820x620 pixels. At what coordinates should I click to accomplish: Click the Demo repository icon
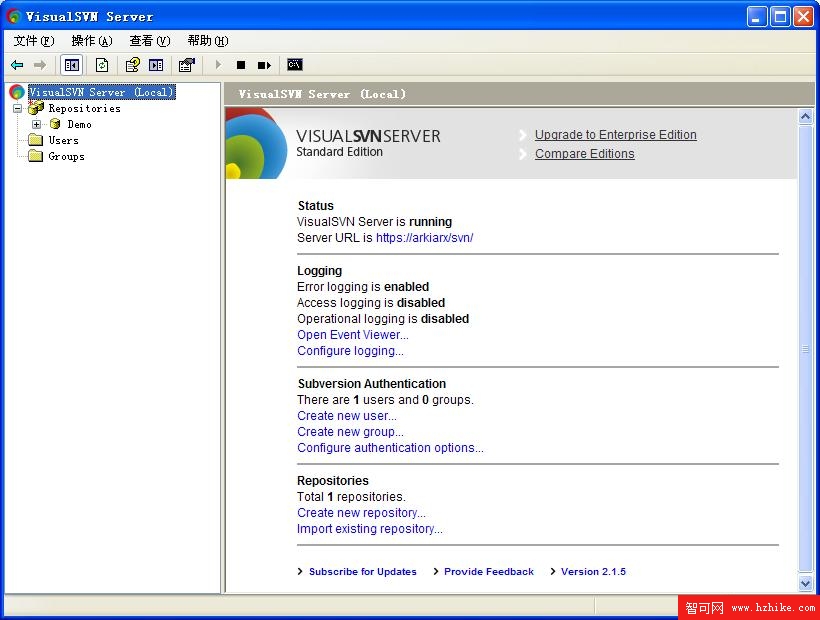(x=55, y=124)
